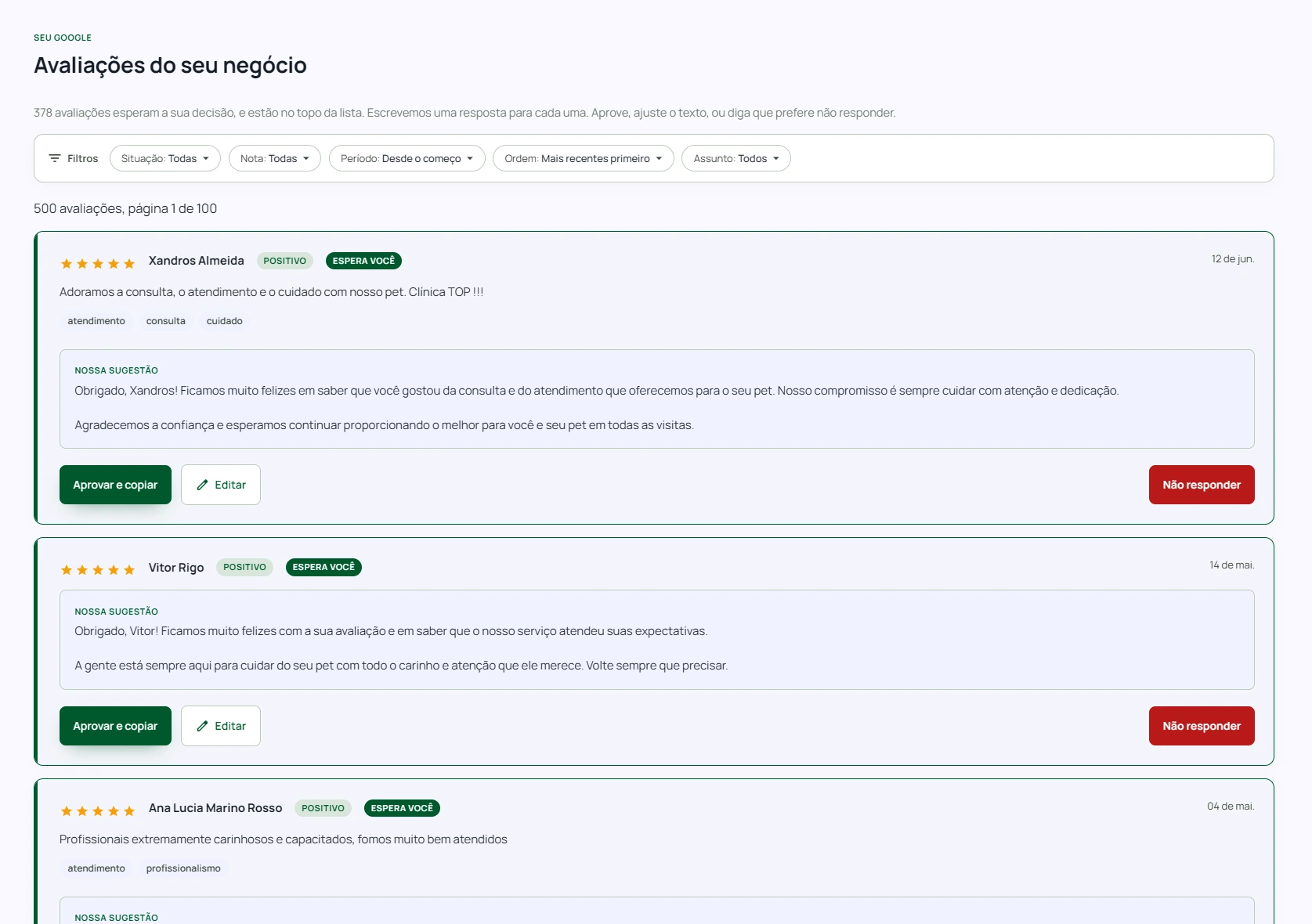Image resolution: width=1312 pixels, height=924 pixels.
Task: Click POSITIVO badge next to Ana Lucia Marino Rosso
Action: tap(323, 808)
